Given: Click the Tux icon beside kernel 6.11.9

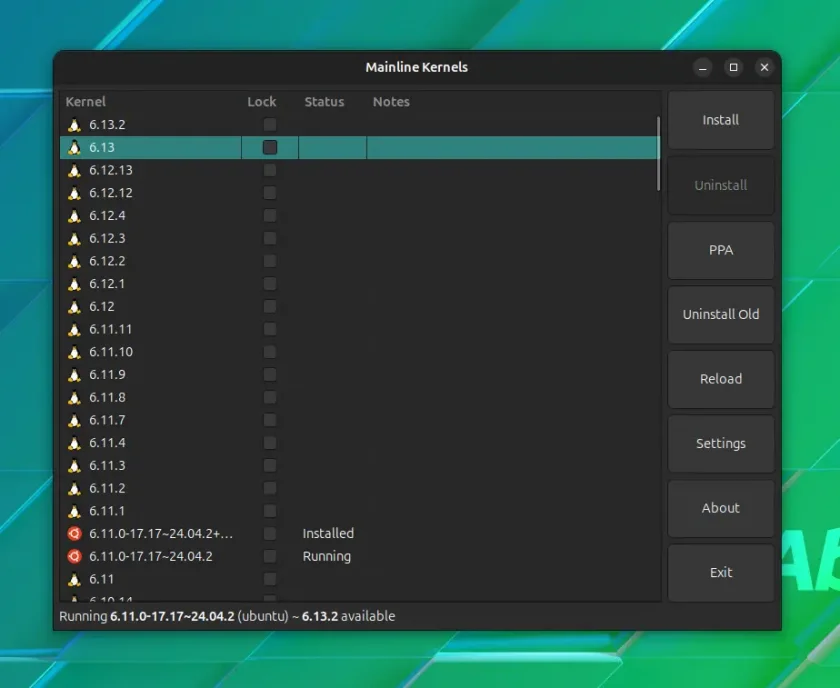Looking at the screenshot, I should click(74, 375).
